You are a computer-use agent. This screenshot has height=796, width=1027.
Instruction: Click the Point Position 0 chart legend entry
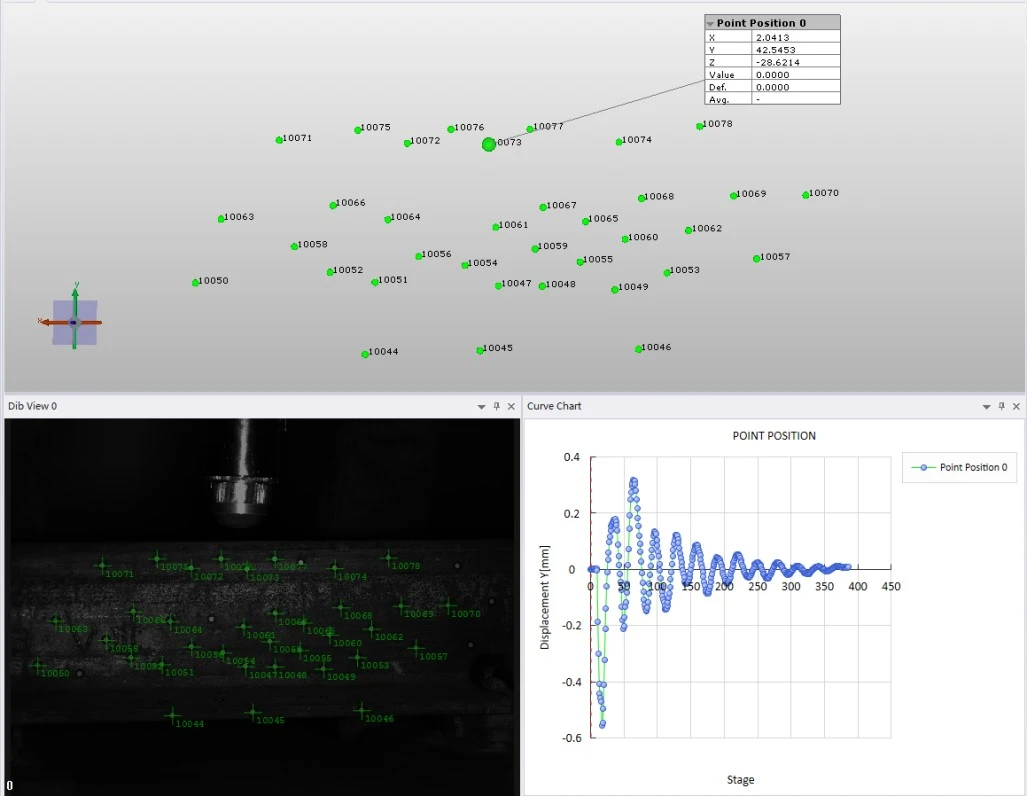pyautogui.click(x=960, y=467)
